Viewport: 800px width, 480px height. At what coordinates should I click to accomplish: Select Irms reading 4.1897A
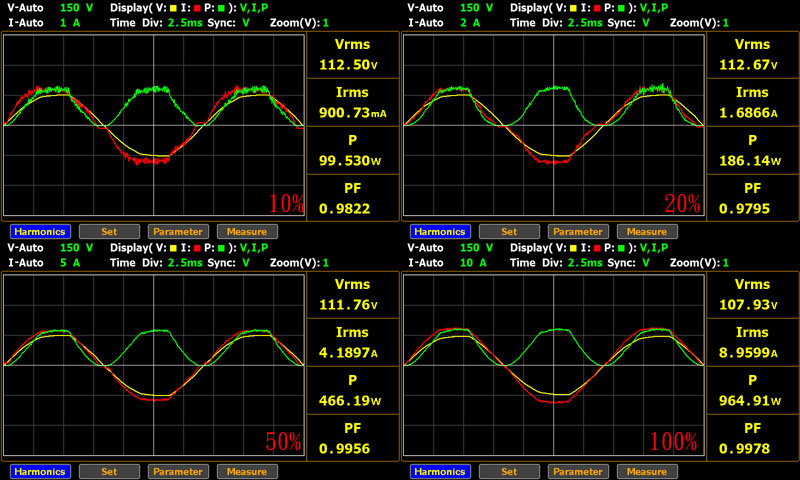348,352
